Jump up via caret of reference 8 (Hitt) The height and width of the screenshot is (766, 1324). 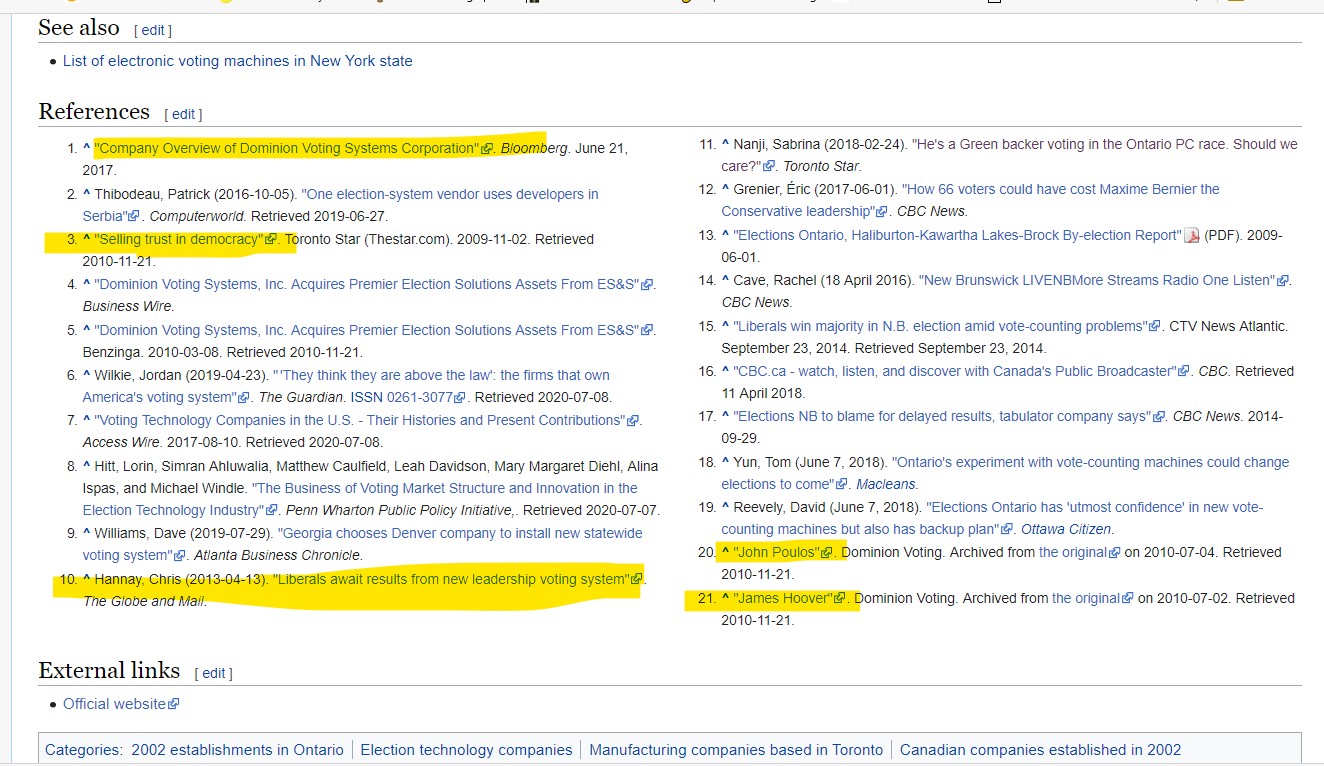[x=87, y=466]
